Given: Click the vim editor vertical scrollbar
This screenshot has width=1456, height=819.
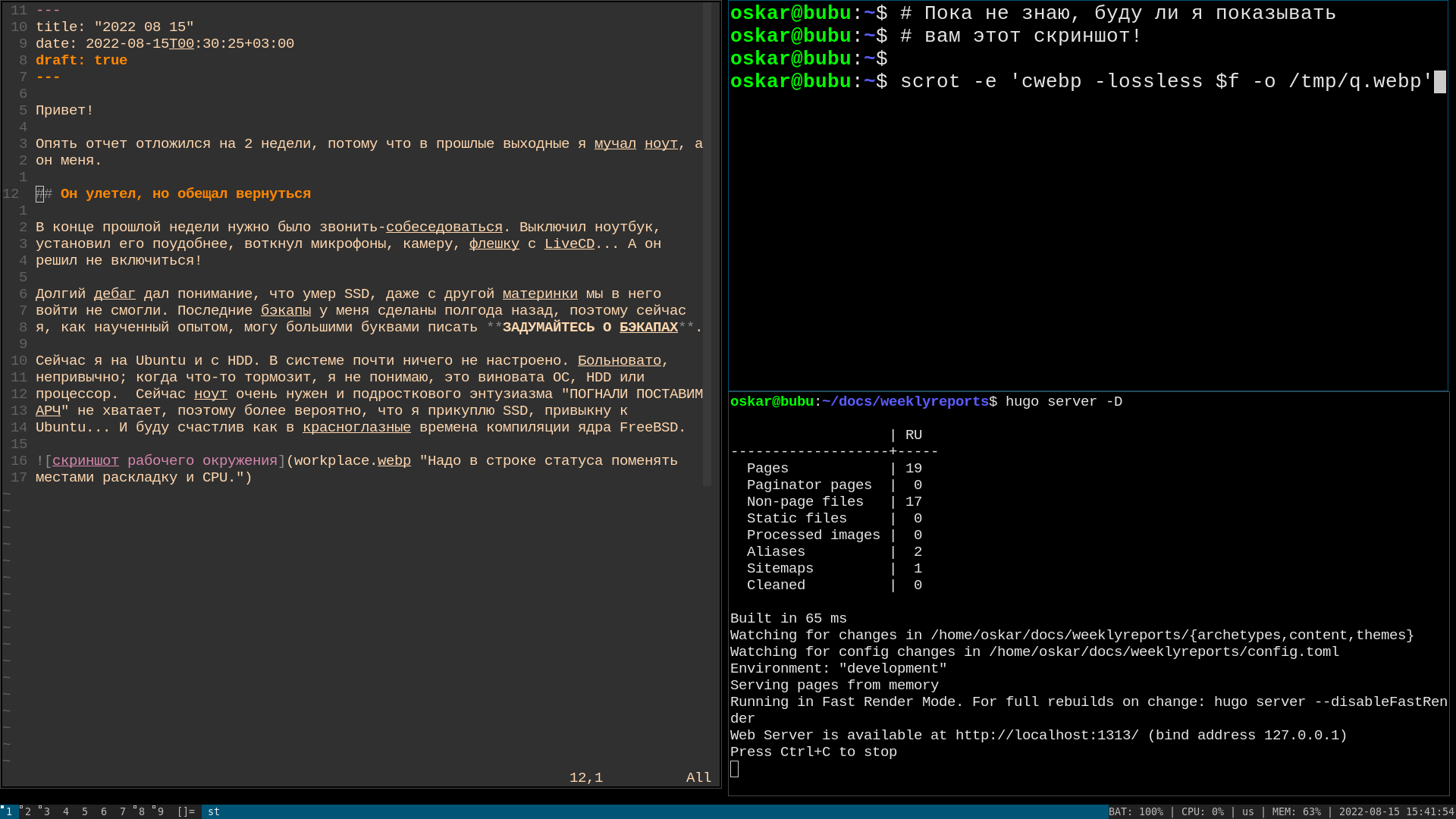Looking at the screenshot, I should 707,244.
